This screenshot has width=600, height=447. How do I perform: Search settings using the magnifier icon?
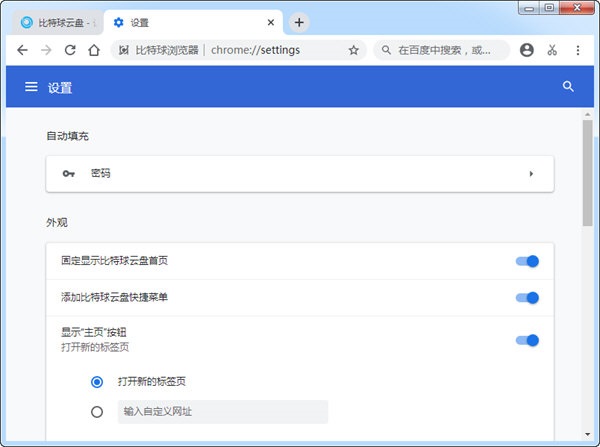(x=568, y=87)
